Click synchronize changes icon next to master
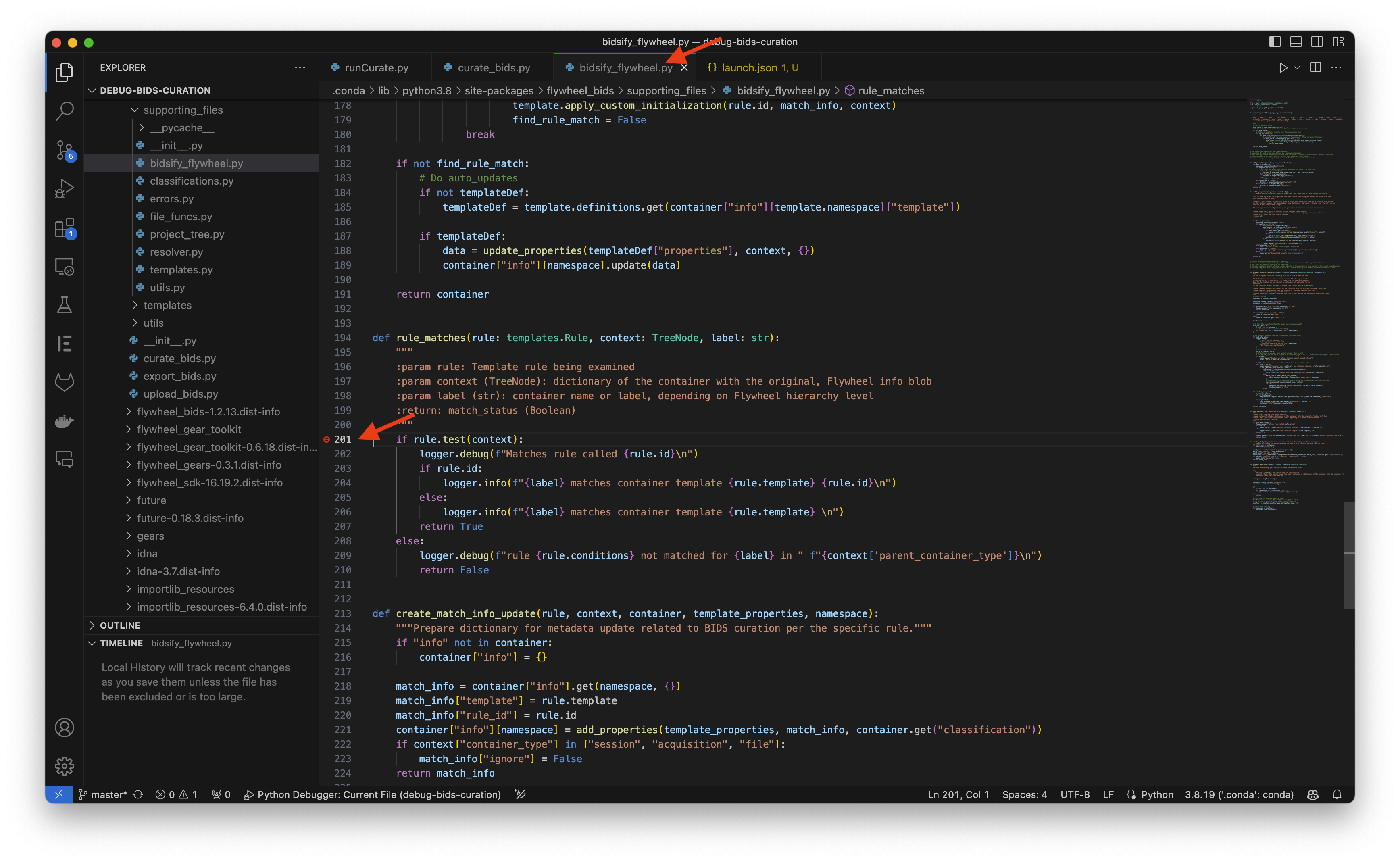Screen dimensions: 1400x863 click(x=138, y=794)
